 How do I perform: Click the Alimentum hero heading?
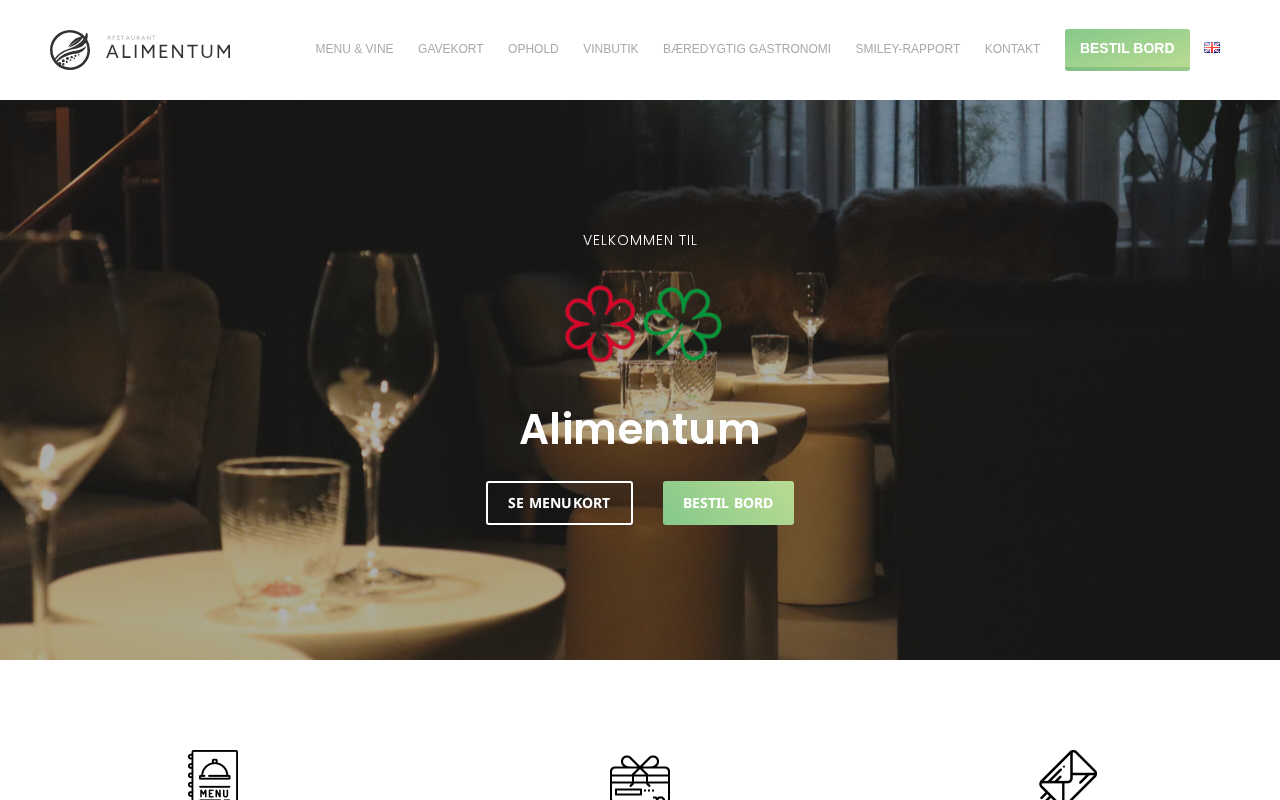[640, 429]
